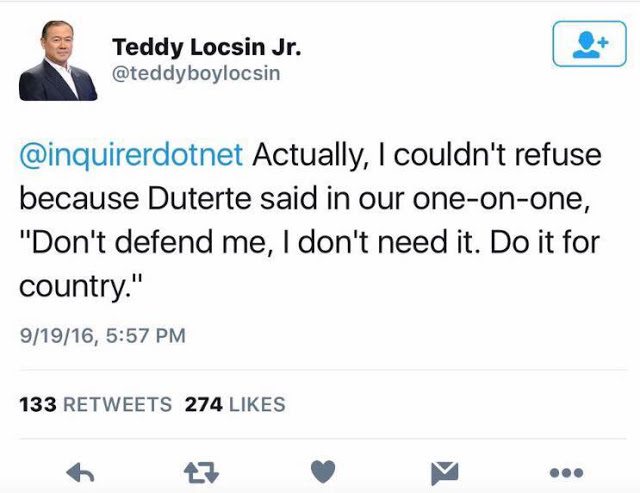Open the @inquirerdotnet mention link
The width and height of the screenshot is (640, 493).
point(131,155)
